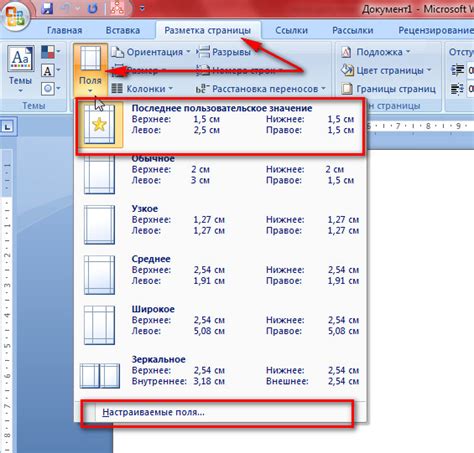
Task: Expand the Колонки columns dropdown
Action: tap(142, 89)
